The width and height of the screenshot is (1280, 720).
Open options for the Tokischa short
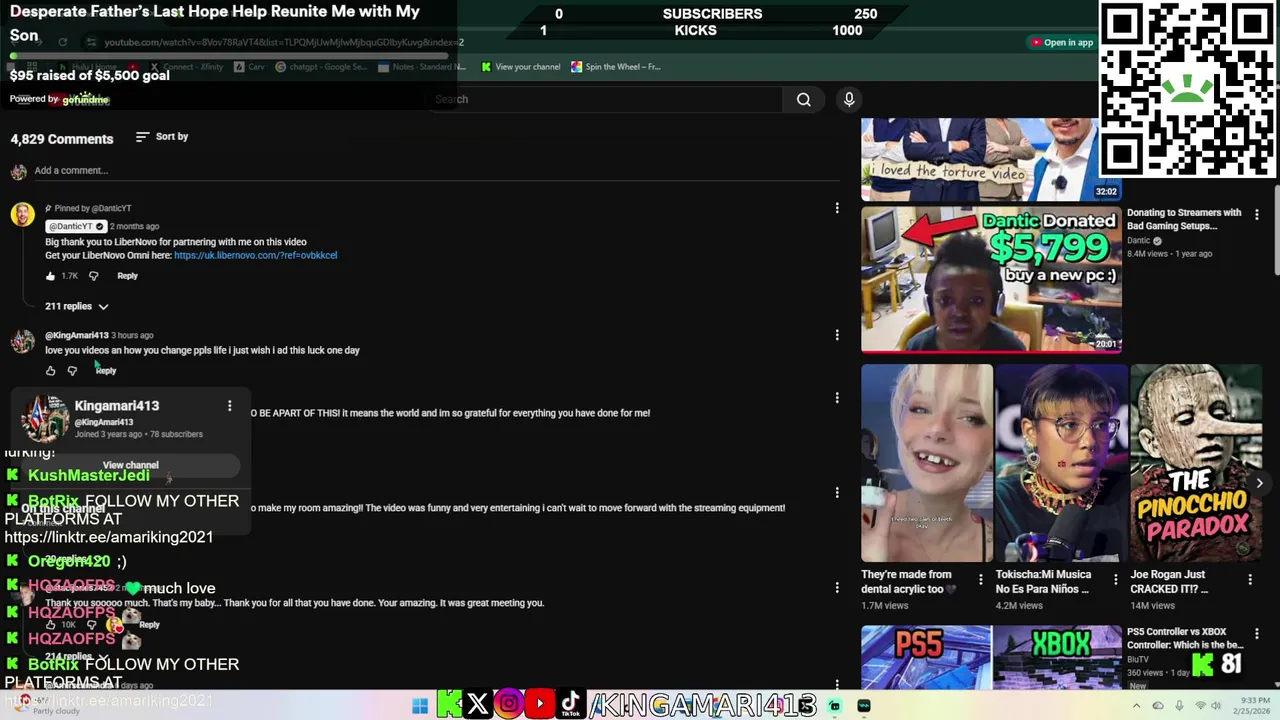[x=1115, y=579]
